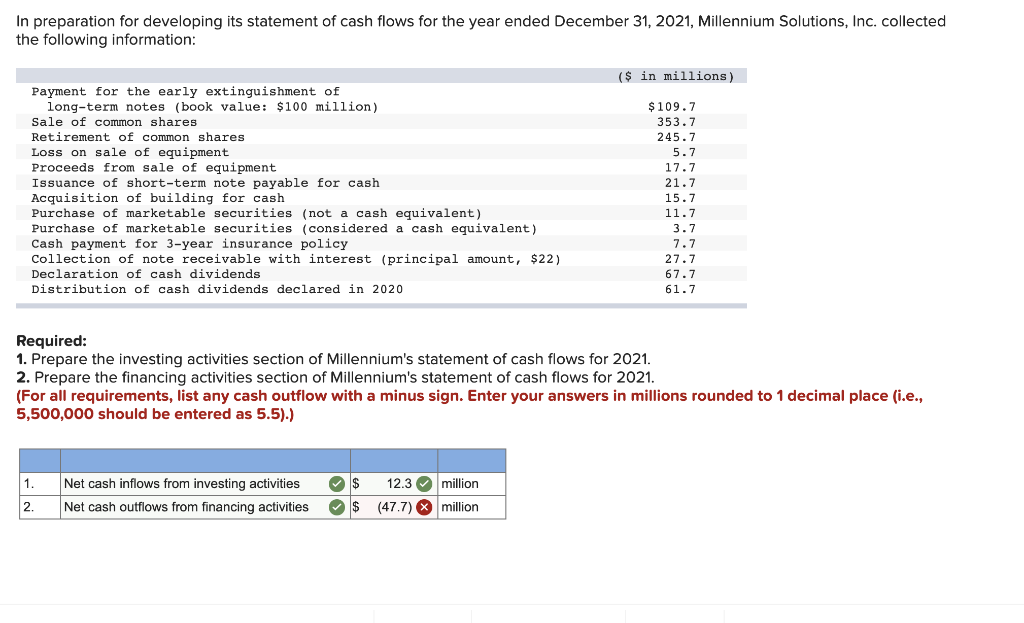Select 'Net cash inflows from investing activities' cell
Viewport: 1024px width, 623px height.
click(205, 484)
